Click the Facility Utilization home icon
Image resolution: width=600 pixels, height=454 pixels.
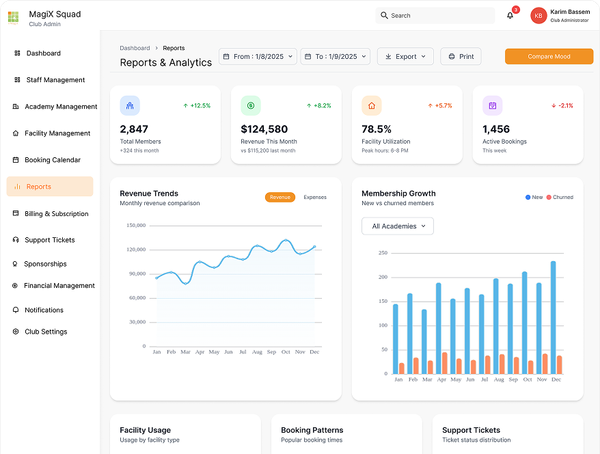point(372,106)
